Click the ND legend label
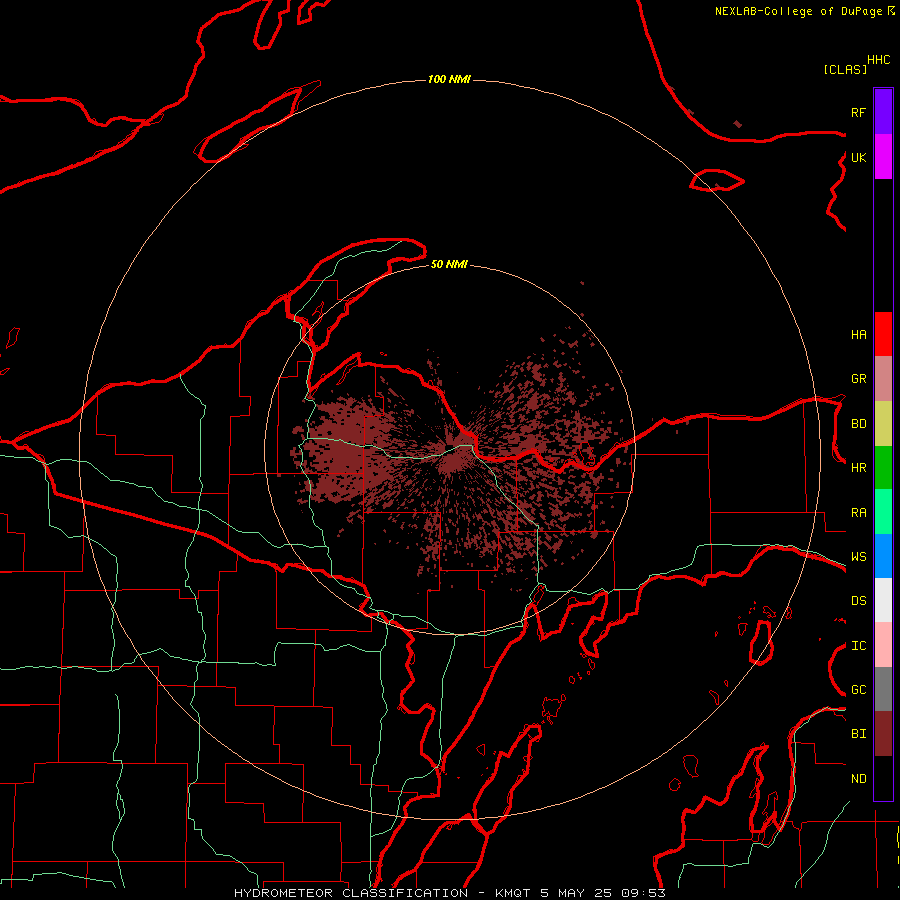The image size is (900, 900). click(x=858, y=779)
